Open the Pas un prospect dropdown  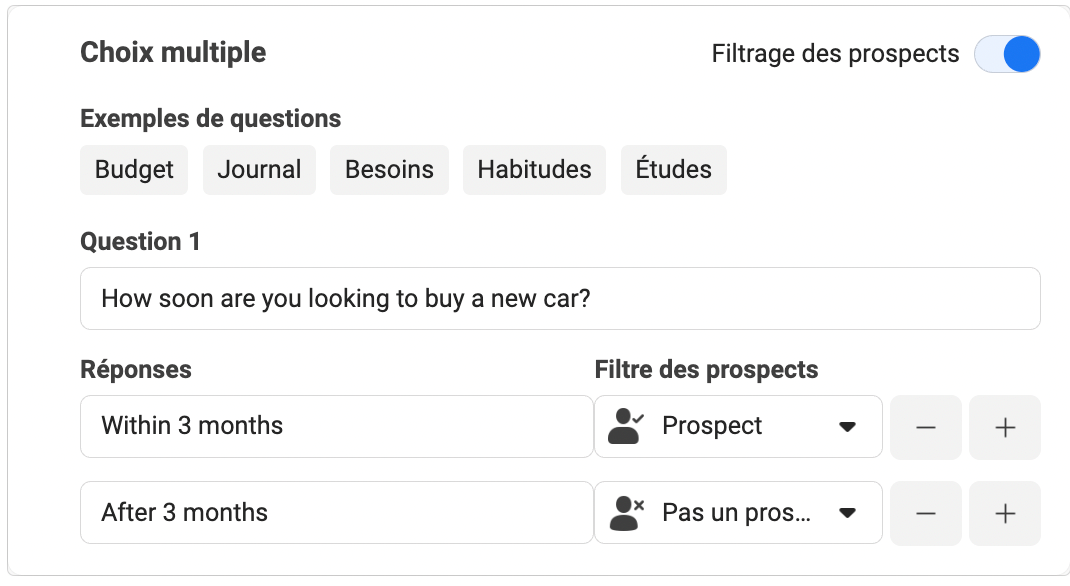[738, 512]
